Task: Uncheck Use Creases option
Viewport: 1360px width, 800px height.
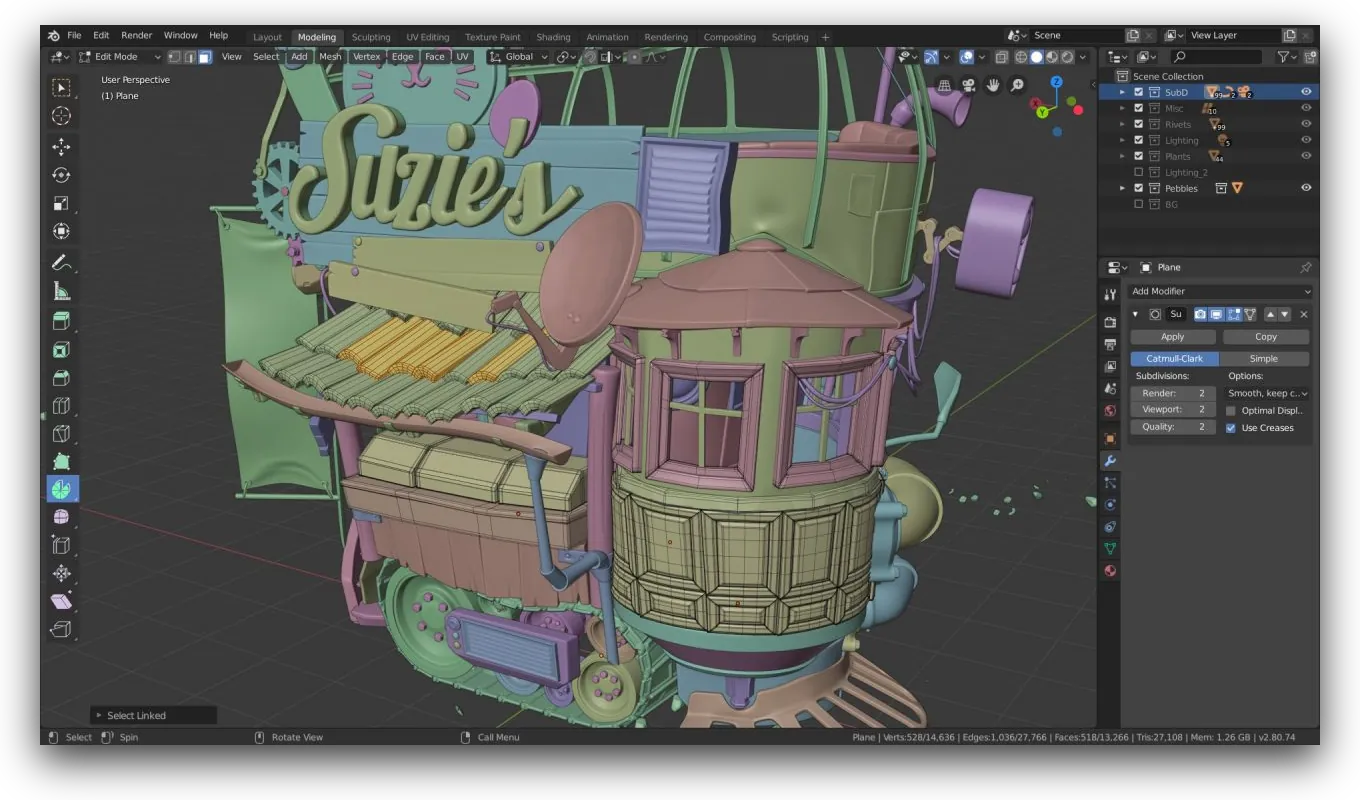Action: (1231, 428)
